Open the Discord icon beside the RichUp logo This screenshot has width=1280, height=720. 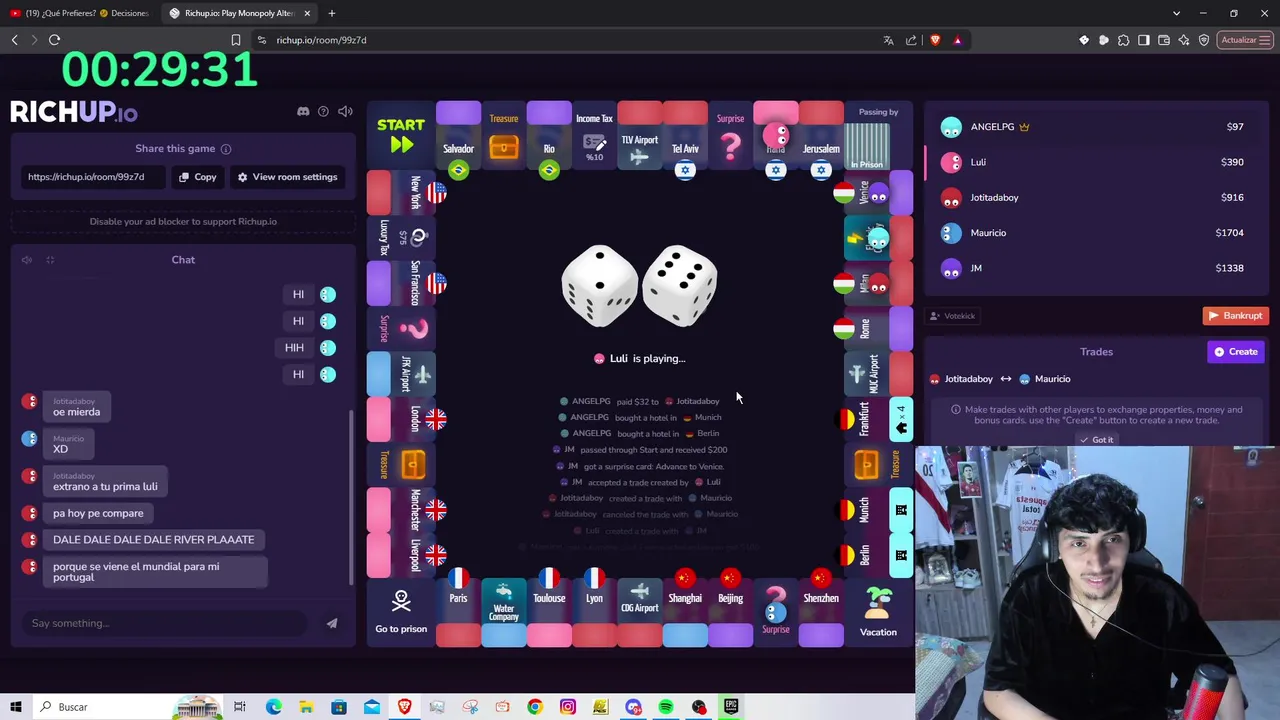[x=303, y=112]
